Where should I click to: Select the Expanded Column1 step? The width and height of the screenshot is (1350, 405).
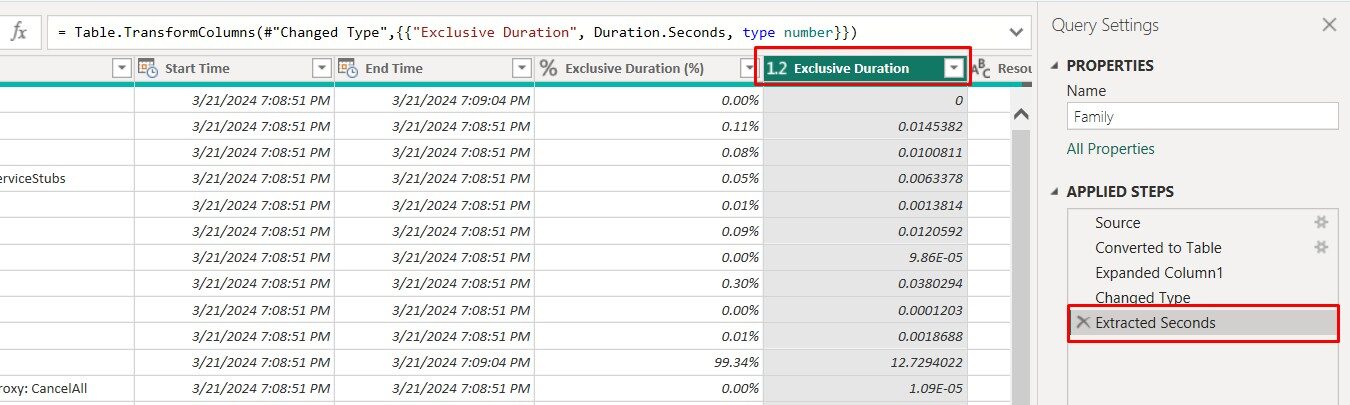pos(1159,272)
